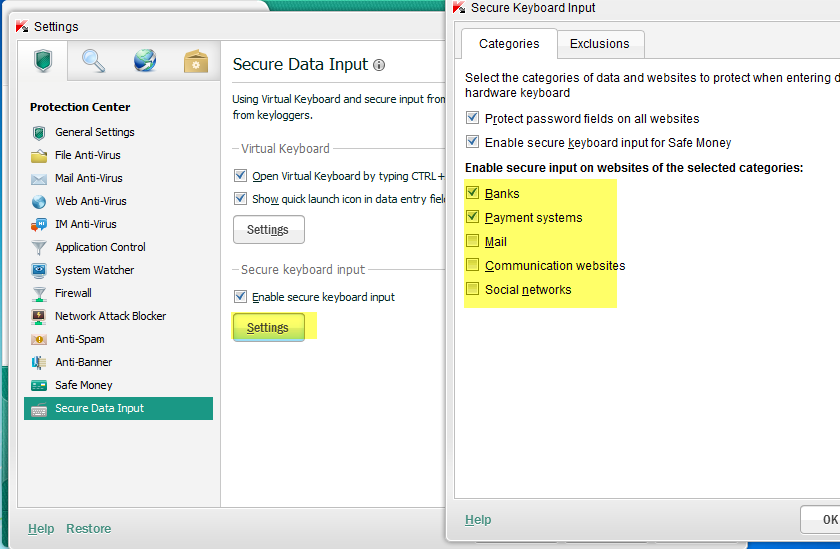
Task: Uncheck the Banks category checkbox
Action: point(472,192)
